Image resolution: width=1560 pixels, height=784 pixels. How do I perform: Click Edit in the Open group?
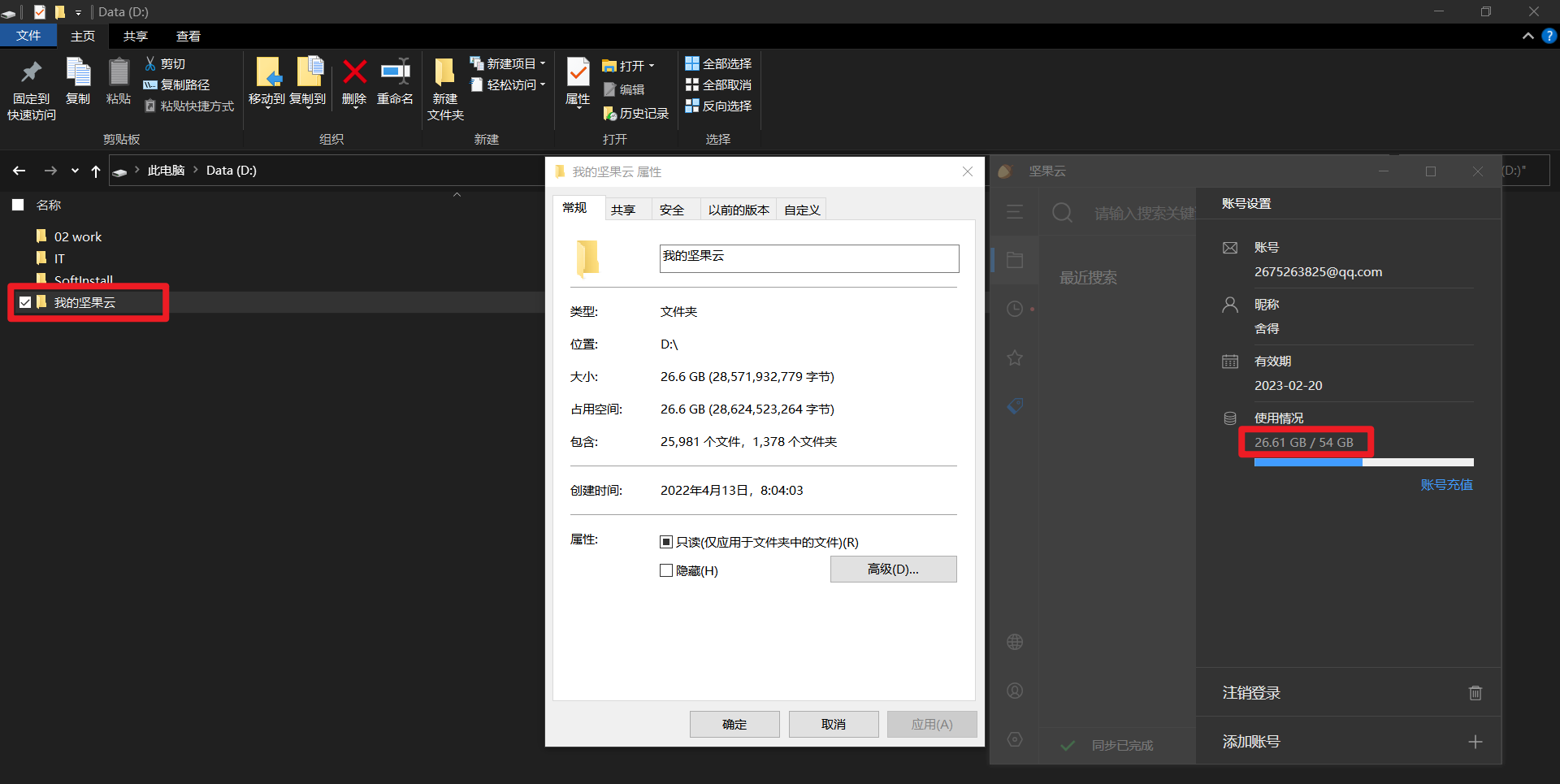(x=624, y=89)
